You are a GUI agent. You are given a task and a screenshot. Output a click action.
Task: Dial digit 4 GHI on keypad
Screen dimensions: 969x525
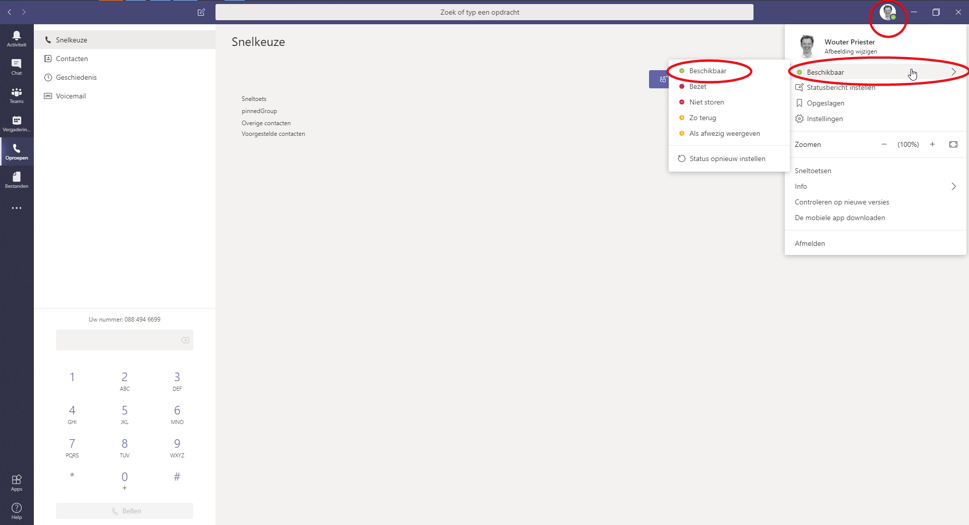72,414
